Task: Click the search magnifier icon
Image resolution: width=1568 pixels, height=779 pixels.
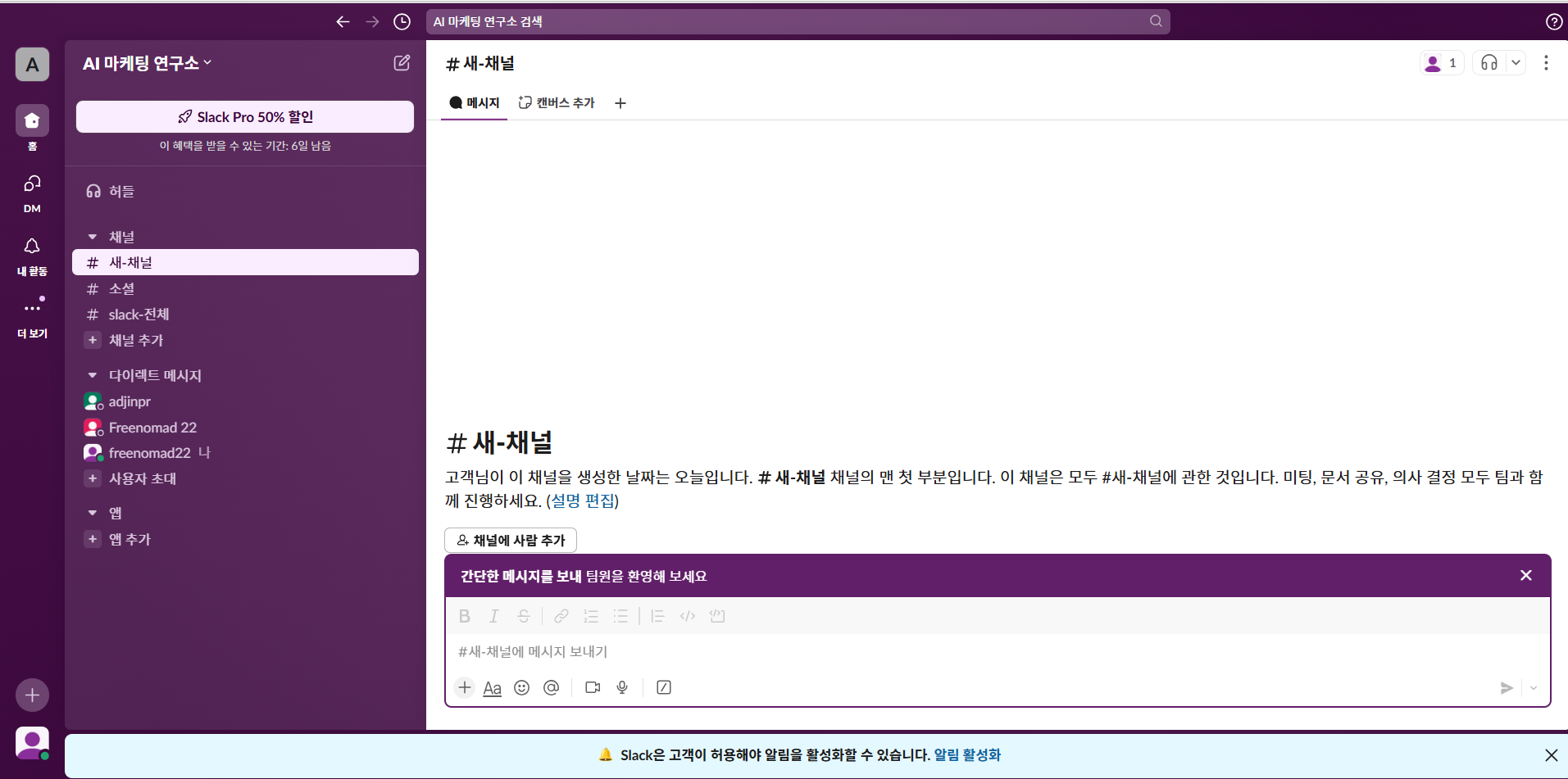Action: click(1156, 21)
